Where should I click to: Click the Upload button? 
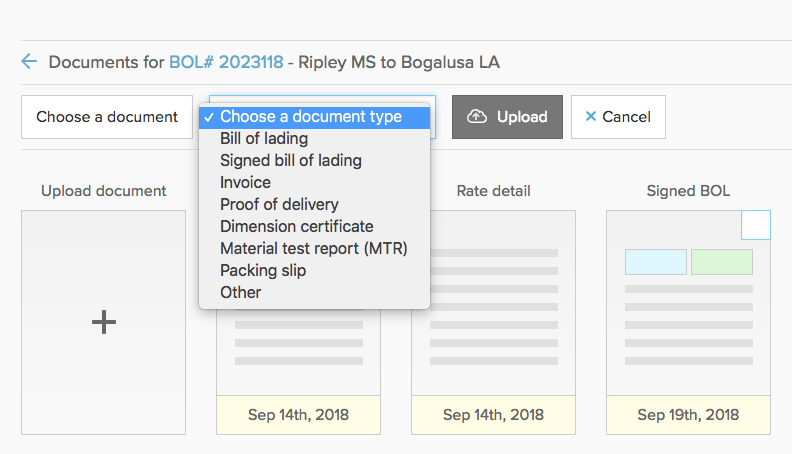(x=507, y=117)
